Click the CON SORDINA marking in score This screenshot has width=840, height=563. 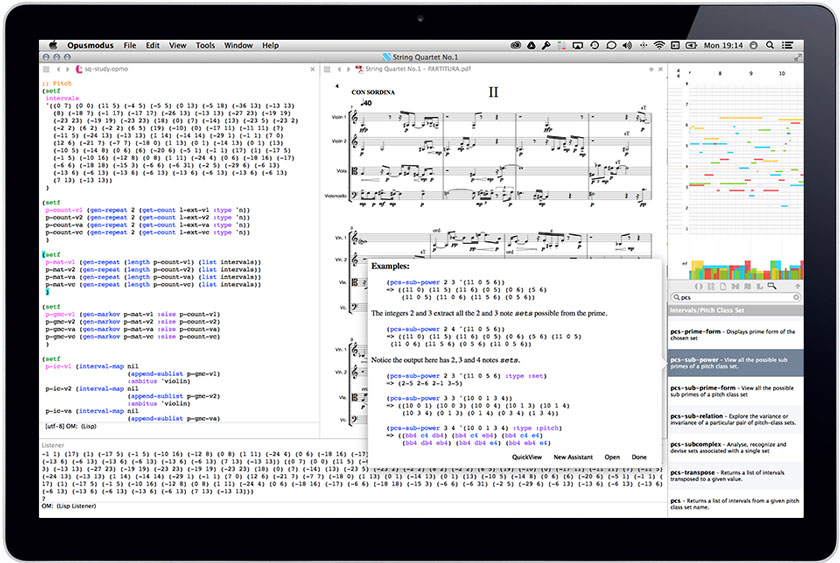tap(373, 92)
